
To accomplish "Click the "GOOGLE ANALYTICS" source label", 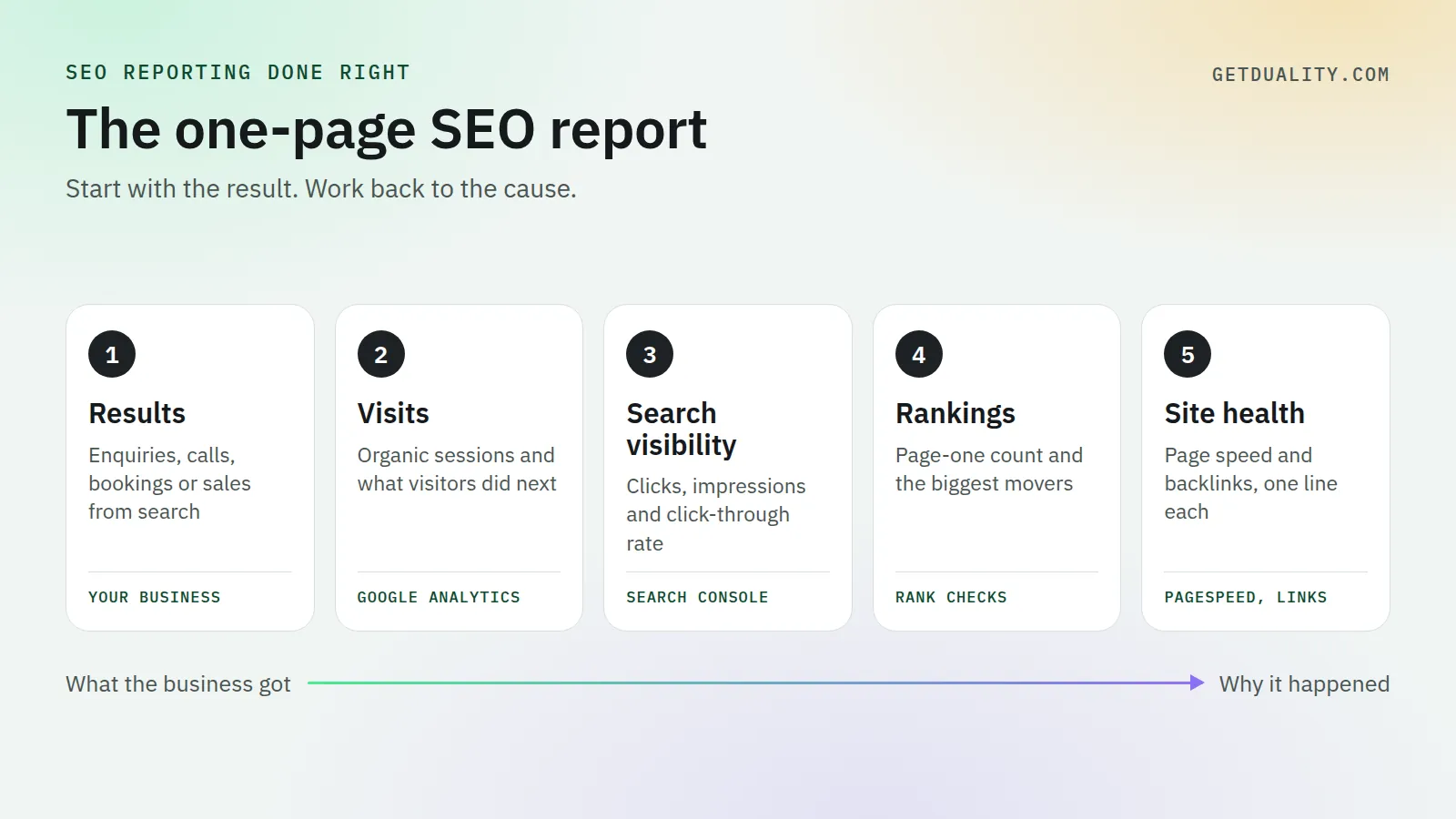I will pyautogui.click(x=439, y=597).
